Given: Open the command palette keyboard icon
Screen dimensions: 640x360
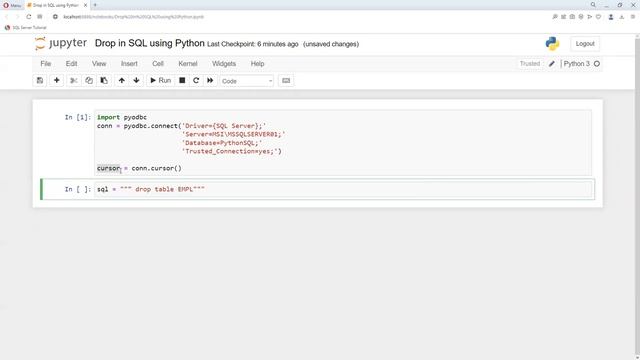Looking at the screenshot, I should [x=286, y=80].
